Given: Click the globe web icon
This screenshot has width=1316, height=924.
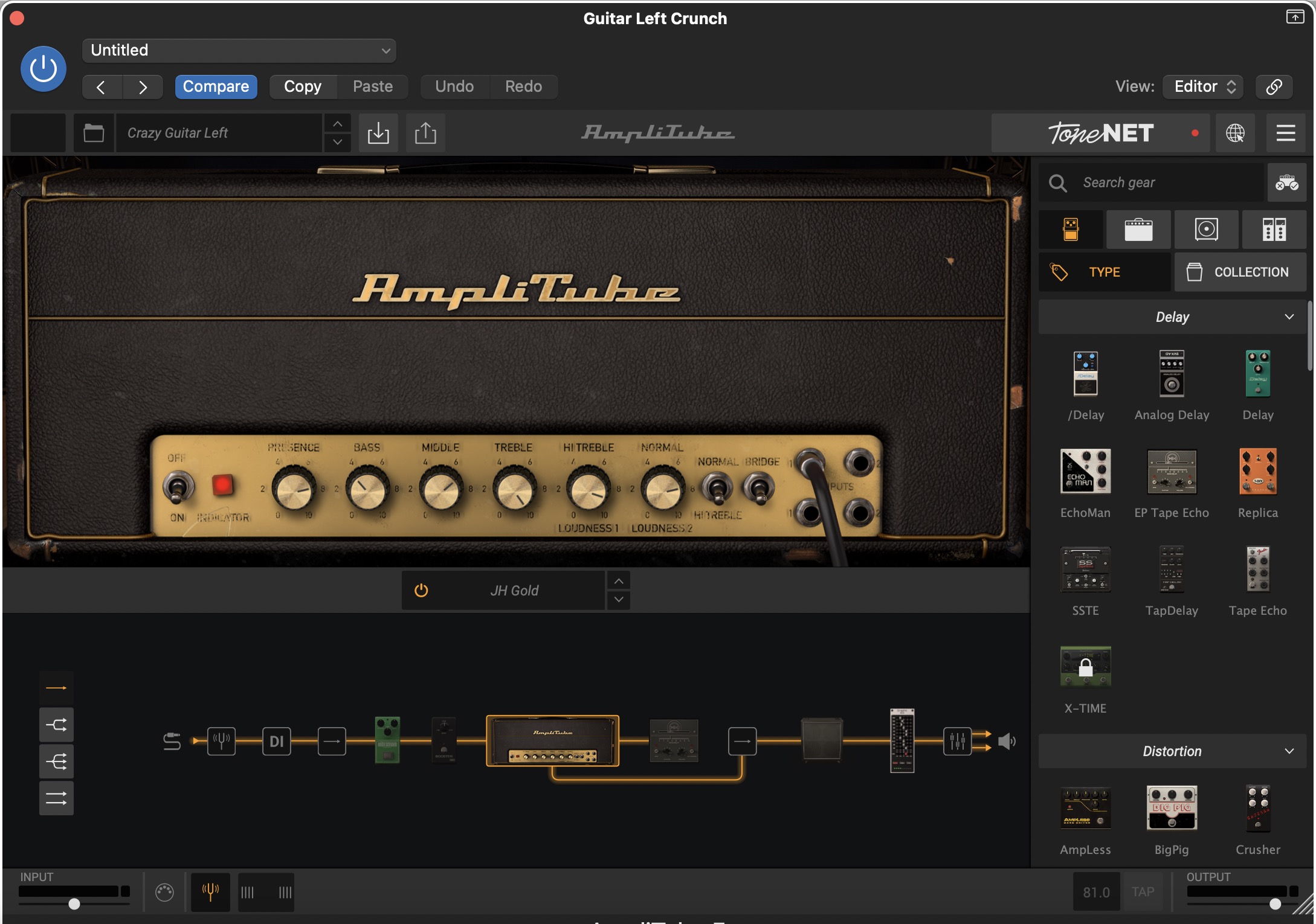Looking at the screenshot, I should (x=1235, y=133).
